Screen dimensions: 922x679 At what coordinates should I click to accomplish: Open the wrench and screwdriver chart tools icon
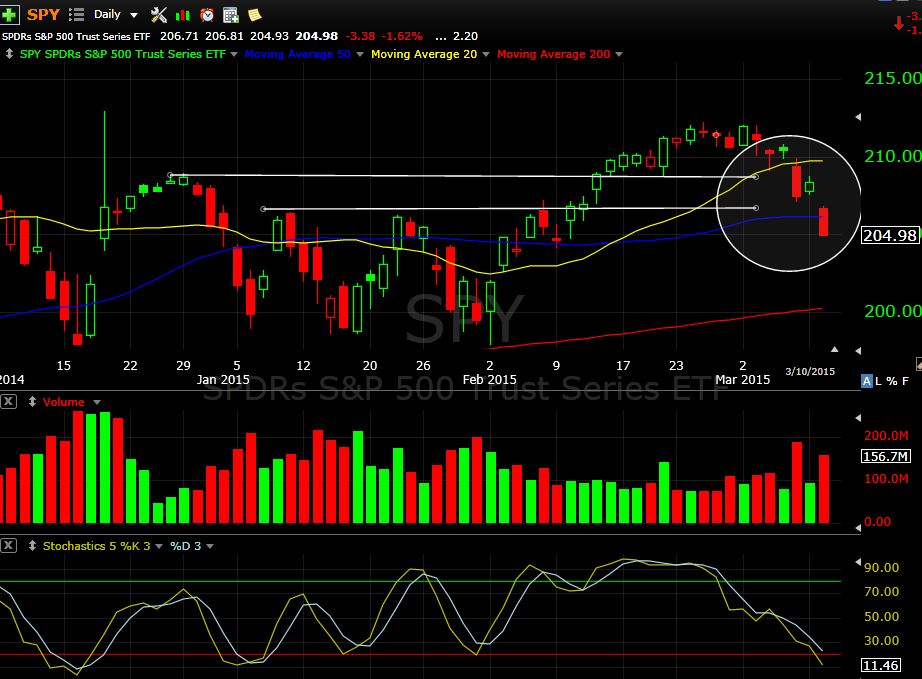click(159, 15)
